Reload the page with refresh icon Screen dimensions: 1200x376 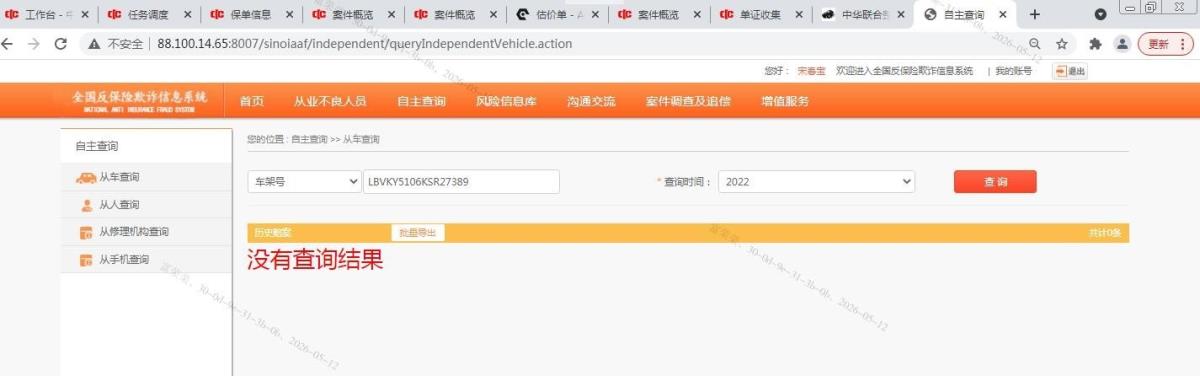click(61, 44)
